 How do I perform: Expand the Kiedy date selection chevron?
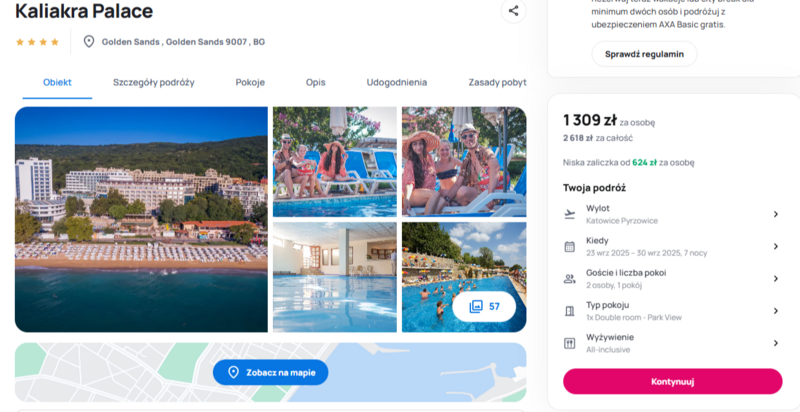[776, 246]
